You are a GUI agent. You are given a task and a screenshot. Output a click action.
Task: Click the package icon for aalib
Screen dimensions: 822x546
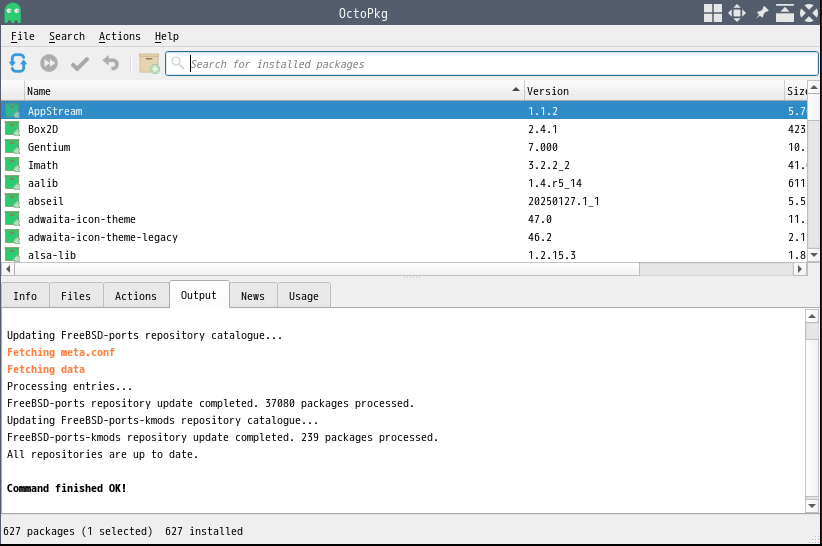12,183
